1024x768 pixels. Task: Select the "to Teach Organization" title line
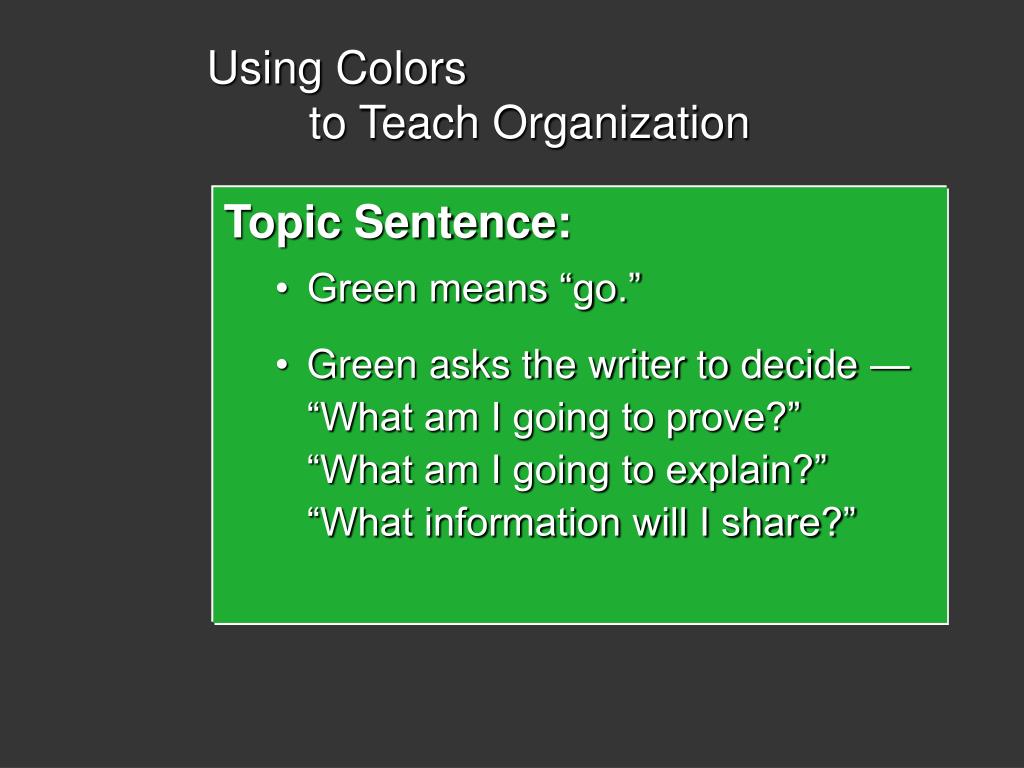tap(529, 123)
